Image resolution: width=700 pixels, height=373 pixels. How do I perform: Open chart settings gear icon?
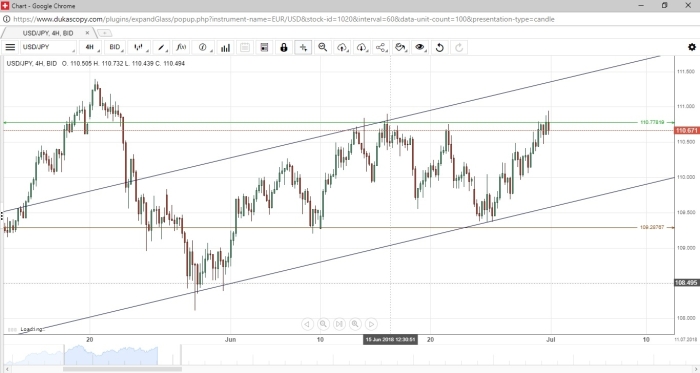(692, 47)
